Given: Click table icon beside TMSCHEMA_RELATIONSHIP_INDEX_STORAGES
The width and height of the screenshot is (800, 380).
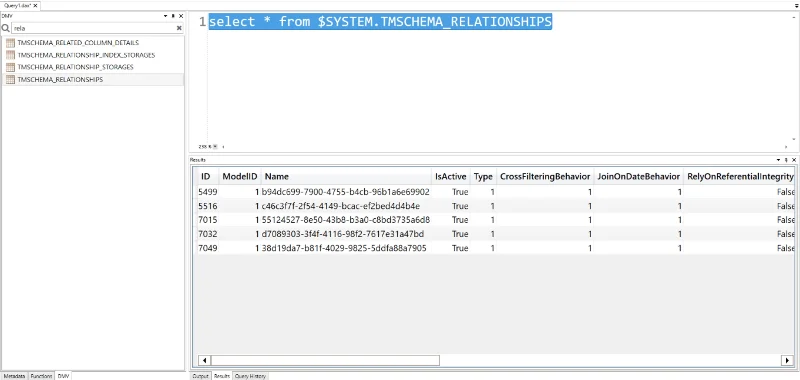Looking at the screenshot, I should pos(10,55).
